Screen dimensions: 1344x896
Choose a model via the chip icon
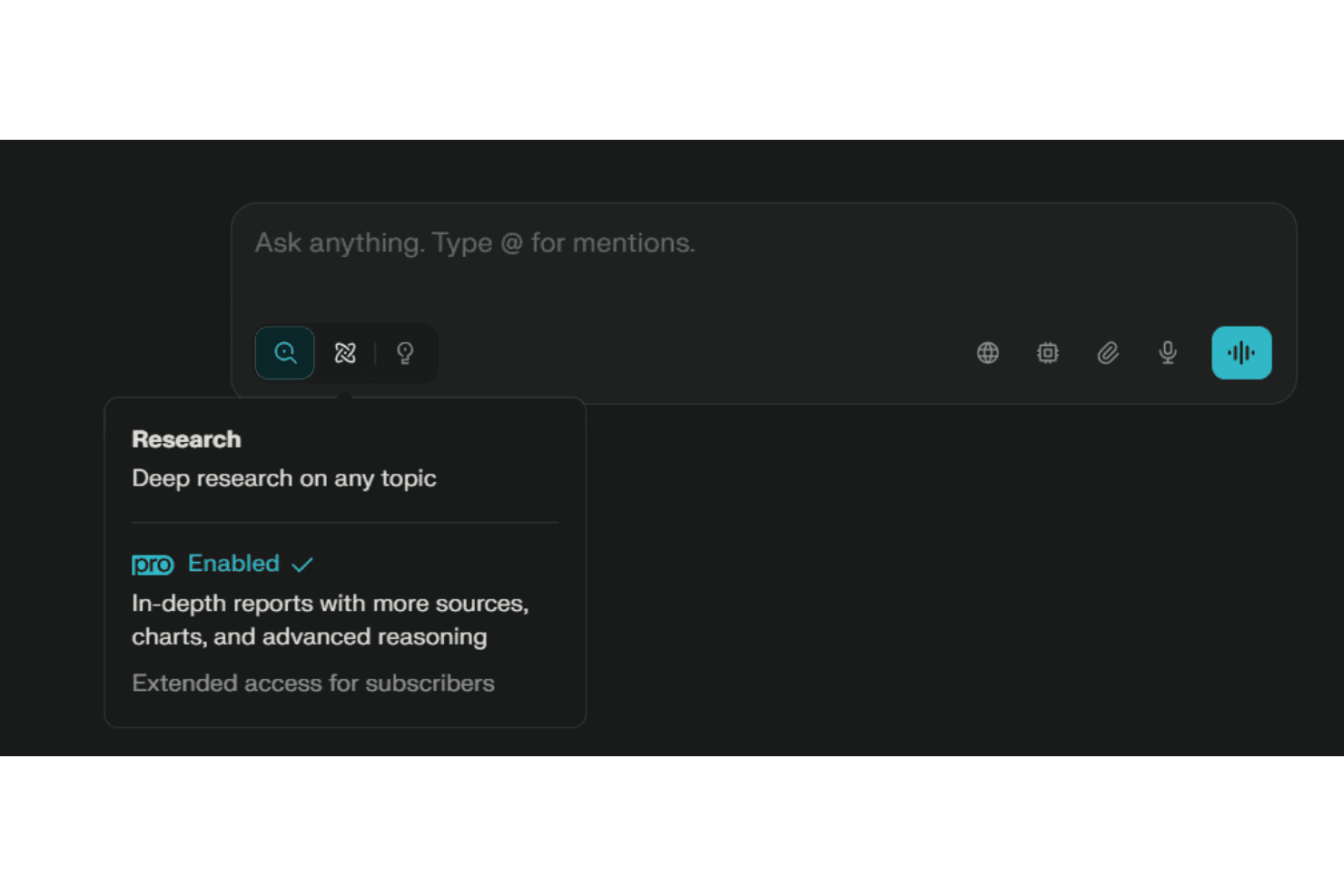pyautogui.click(x=1048, y=353)
